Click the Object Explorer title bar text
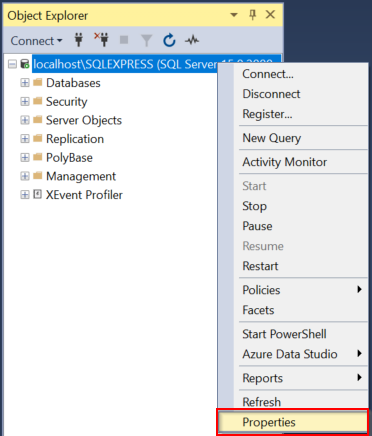 (x=48, y=16)
